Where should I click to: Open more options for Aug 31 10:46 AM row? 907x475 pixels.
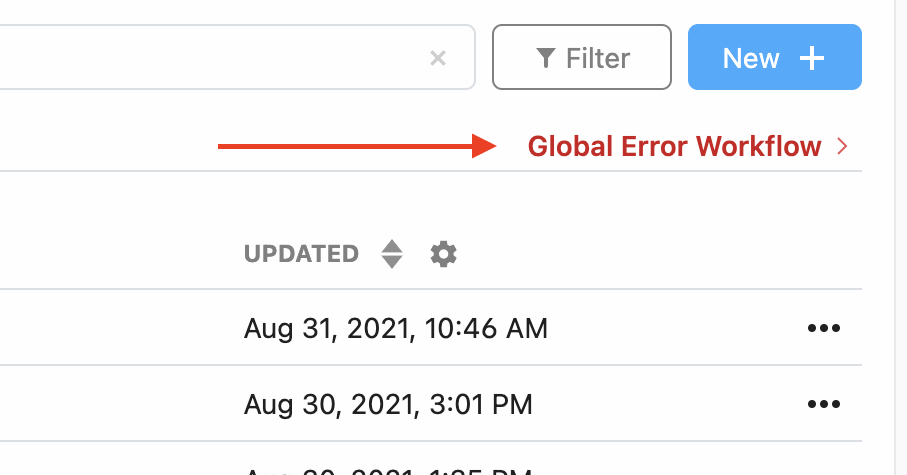[823, 328]
